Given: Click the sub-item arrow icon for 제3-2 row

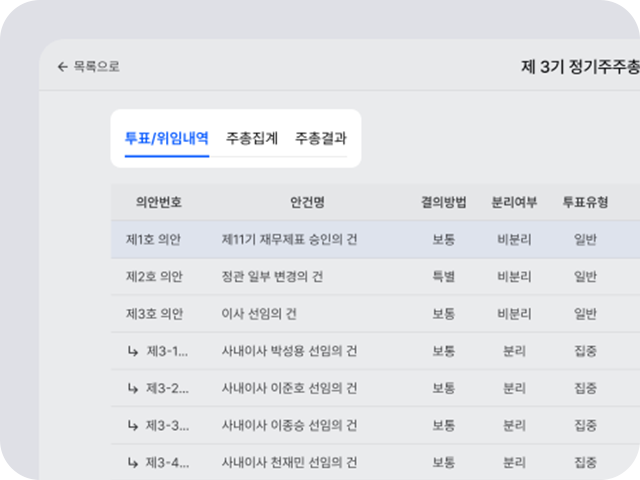Looking at the screenshot, I should coord(133,388).
